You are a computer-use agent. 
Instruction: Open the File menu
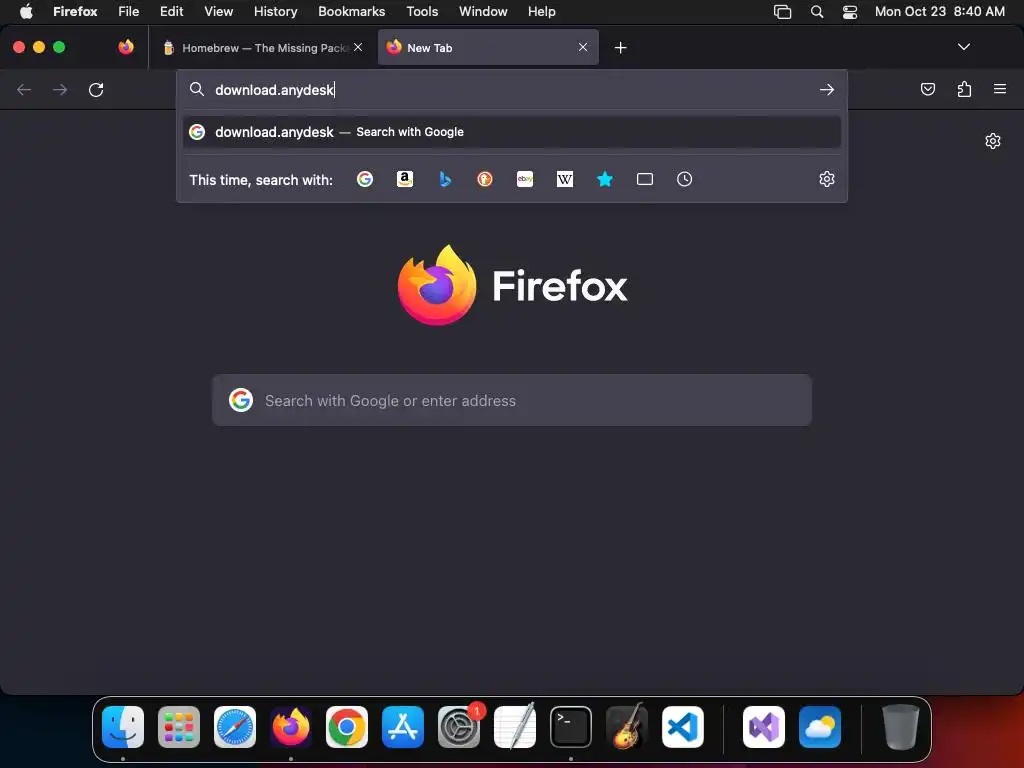pos(129,11)
